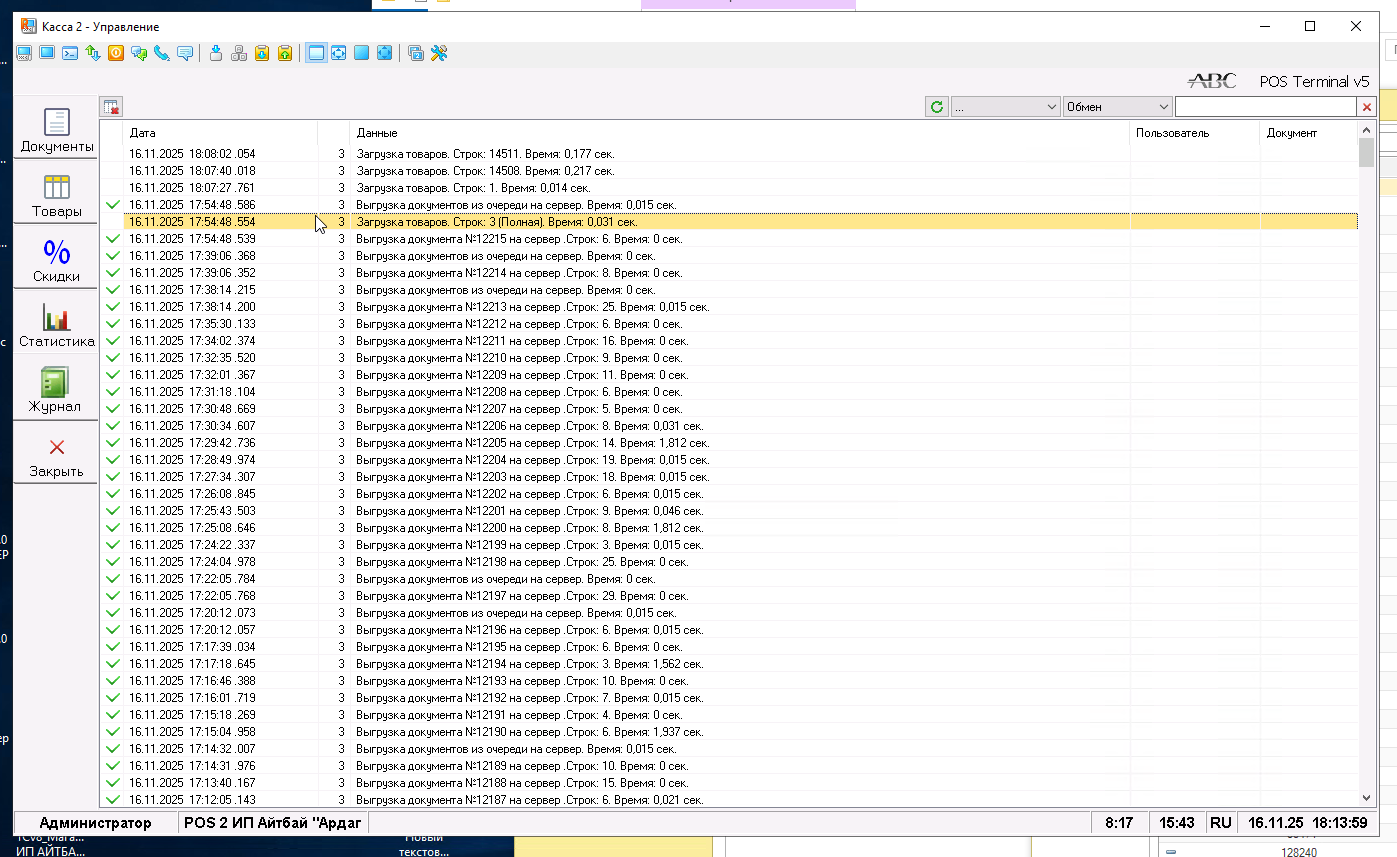Sort by the Пользователь column header
Image resolution: width=1397 pixels, height=857 pixels.
[1195, 133]
